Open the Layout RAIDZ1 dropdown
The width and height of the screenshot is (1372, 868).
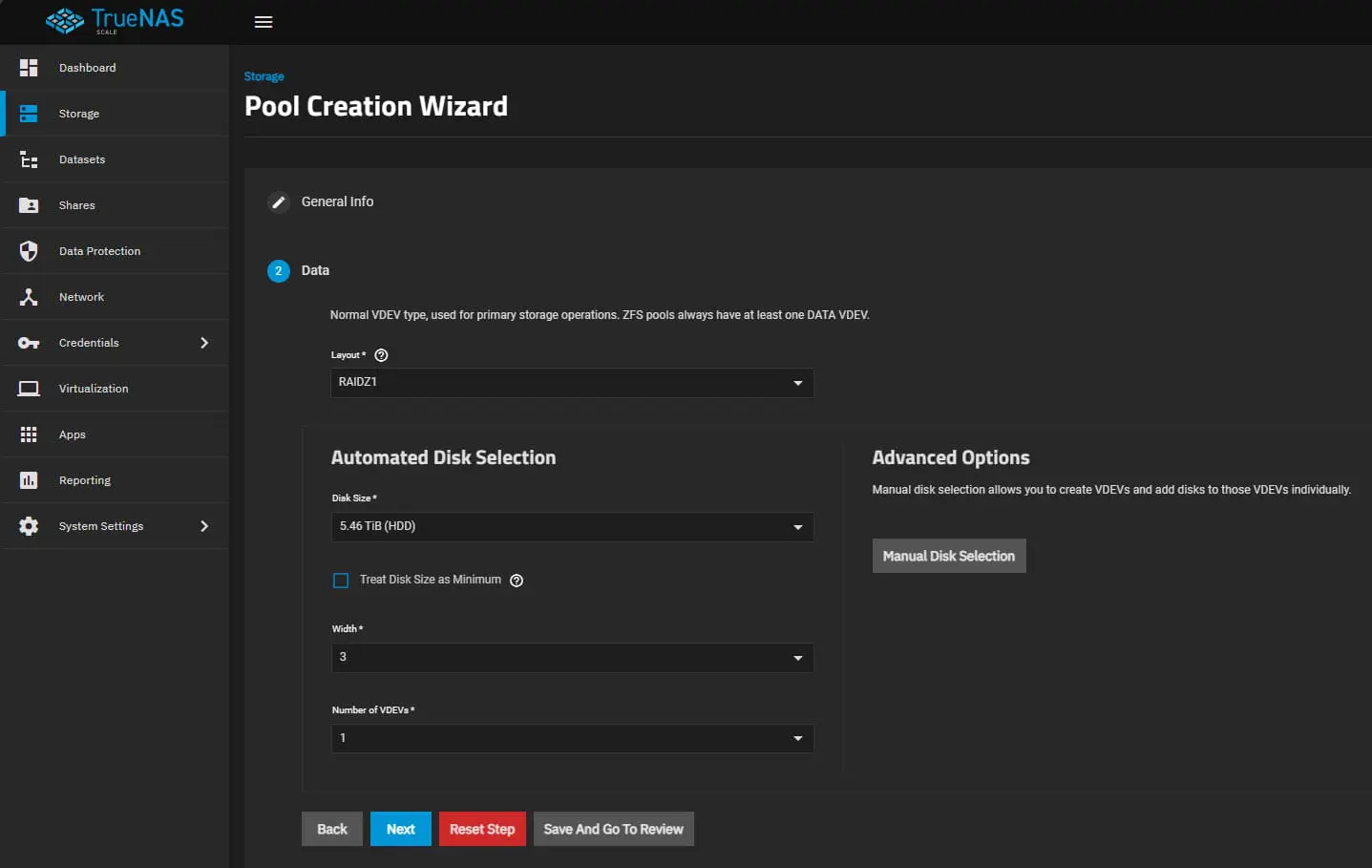[x=572, y=383]
